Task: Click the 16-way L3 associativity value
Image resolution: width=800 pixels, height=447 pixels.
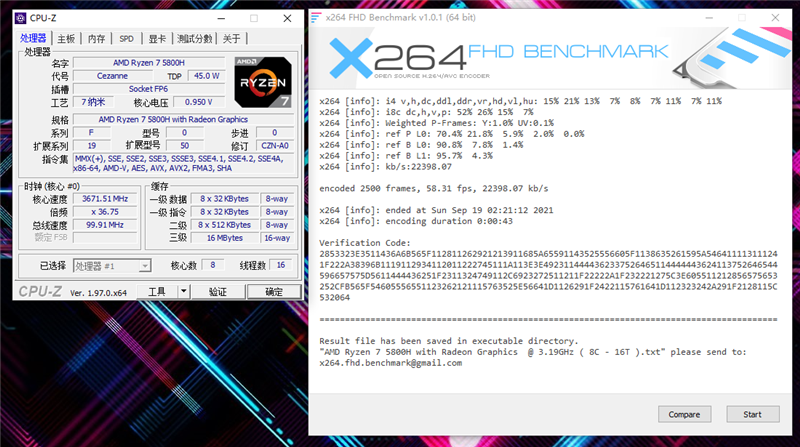Action: (x=277, y=238)
